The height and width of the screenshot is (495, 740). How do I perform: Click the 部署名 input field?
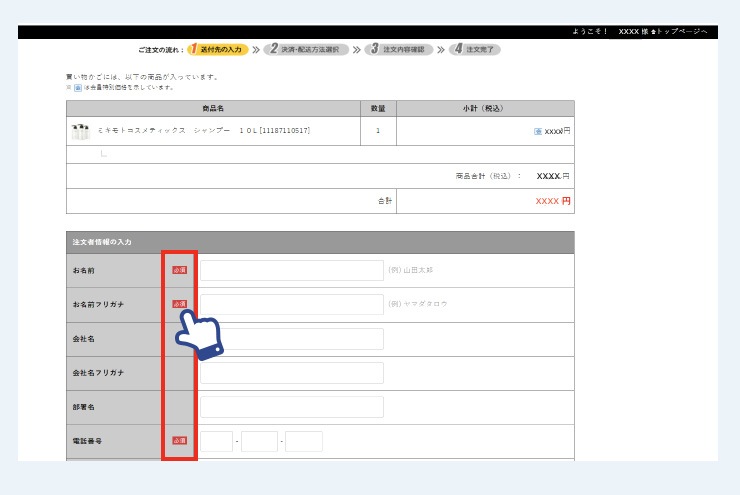(291, 407)
